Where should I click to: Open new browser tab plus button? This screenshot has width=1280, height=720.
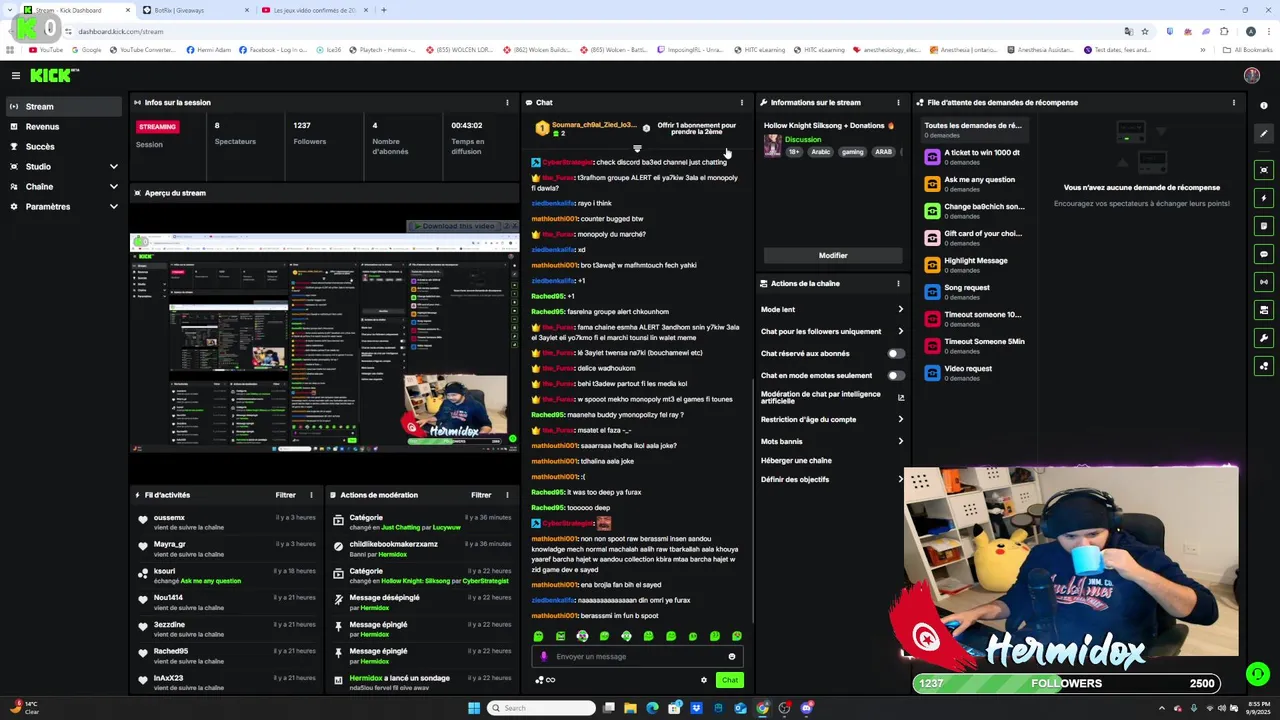click(x=384, y=10)
